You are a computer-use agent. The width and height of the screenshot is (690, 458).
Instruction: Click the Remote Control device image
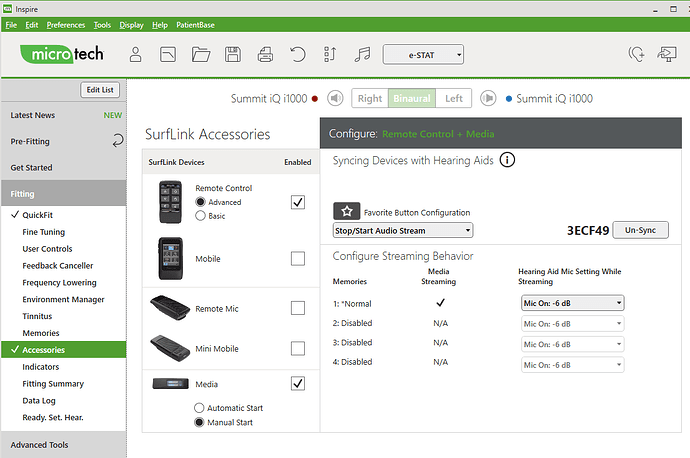click(170, 202)
